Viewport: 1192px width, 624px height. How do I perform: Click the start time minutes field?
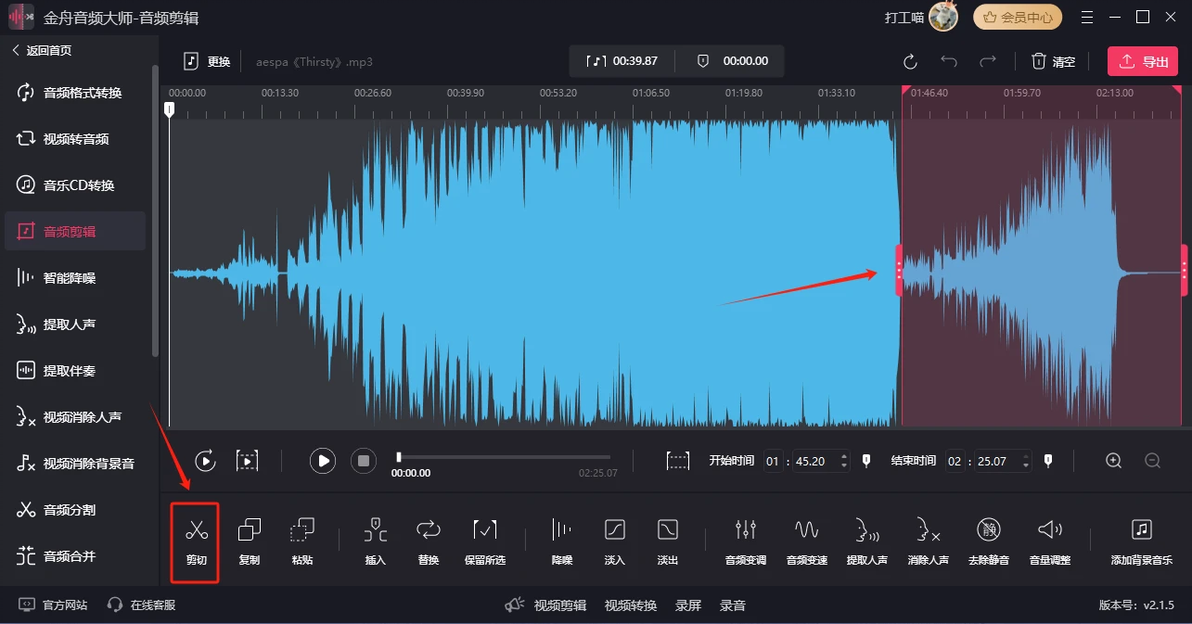click(x=773, y=462)
